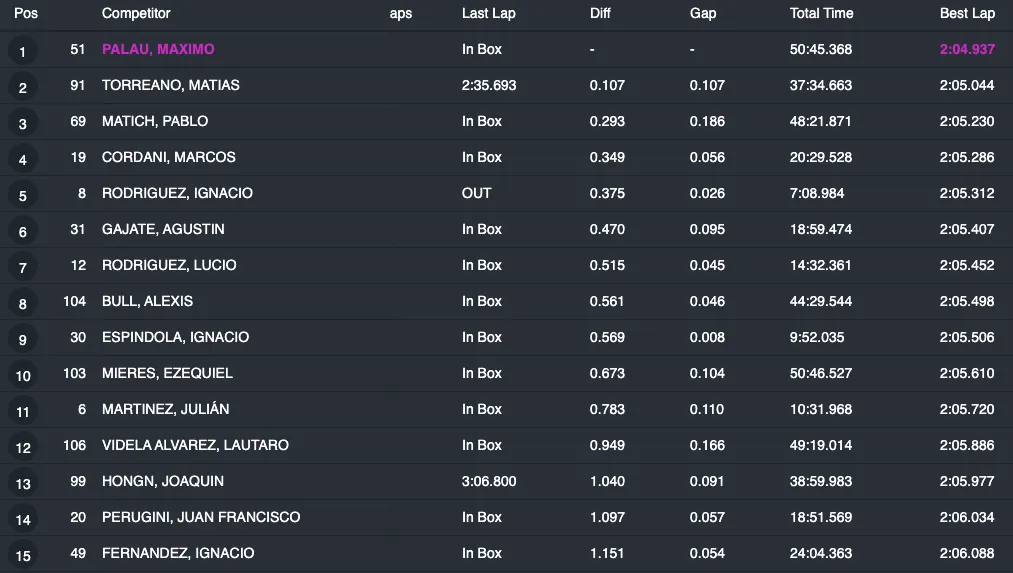The image size is (1013, 573).
Task: Click the position 10 circle badge
Action: 23,376
